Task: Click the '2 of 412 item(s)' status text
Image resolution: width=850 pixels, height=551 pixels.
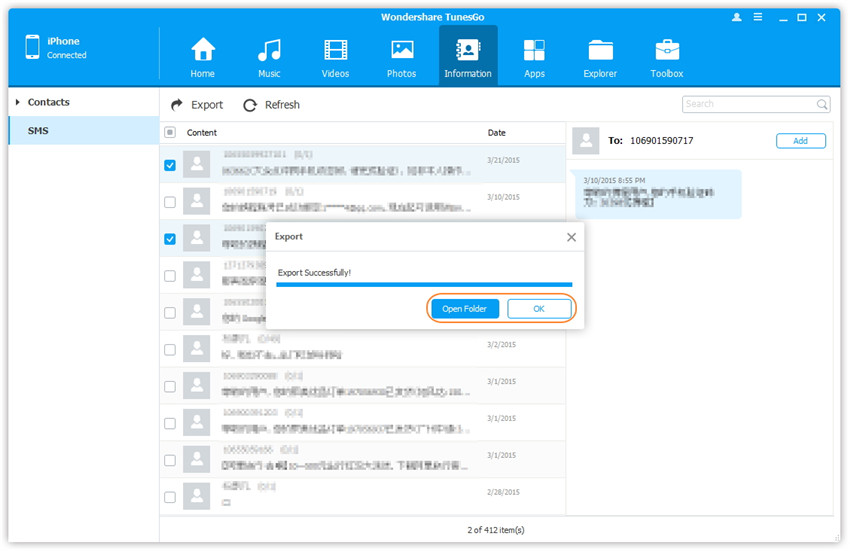Action: 495,530
